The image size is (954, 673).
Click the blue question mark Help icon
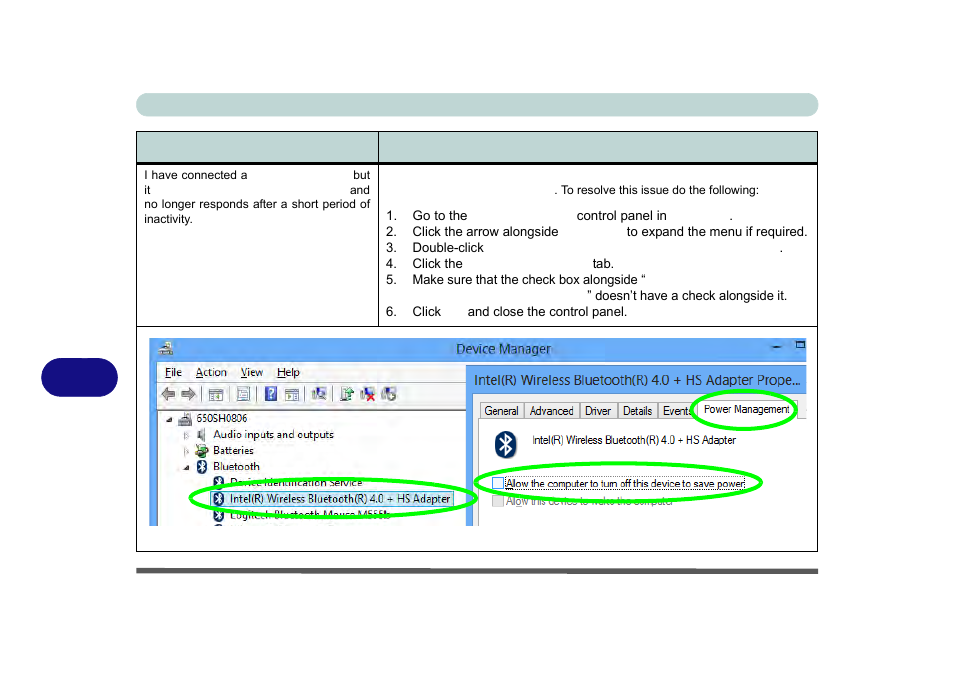271,394
